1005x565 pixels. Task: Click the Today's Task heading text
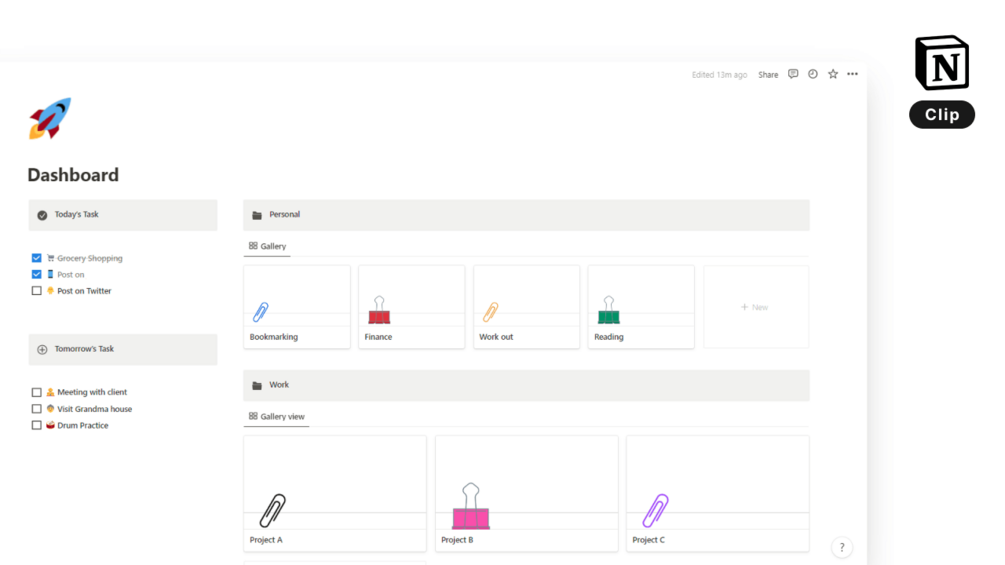point(76,215)
